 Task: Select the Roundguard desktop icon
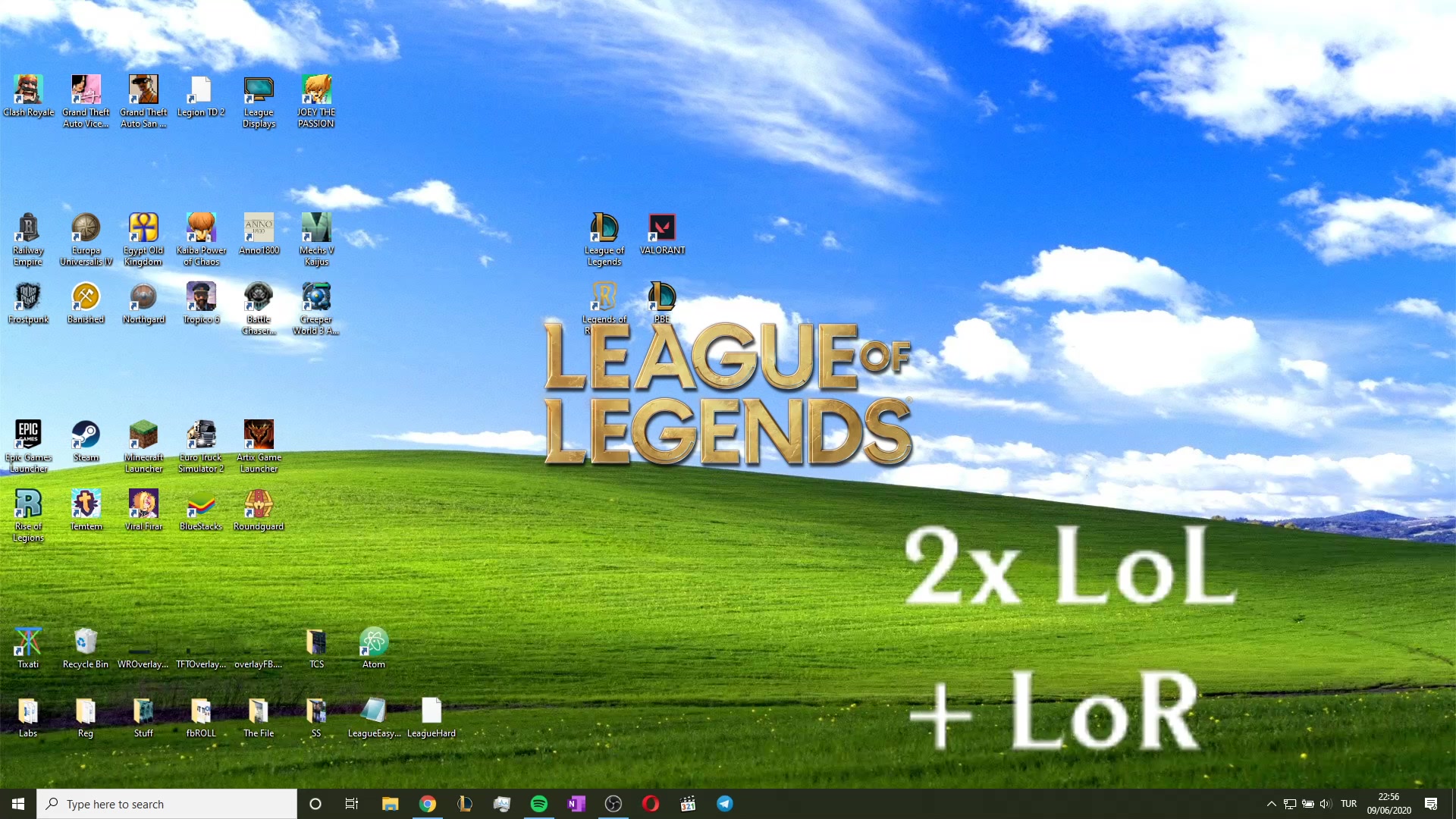coord(259,510)
